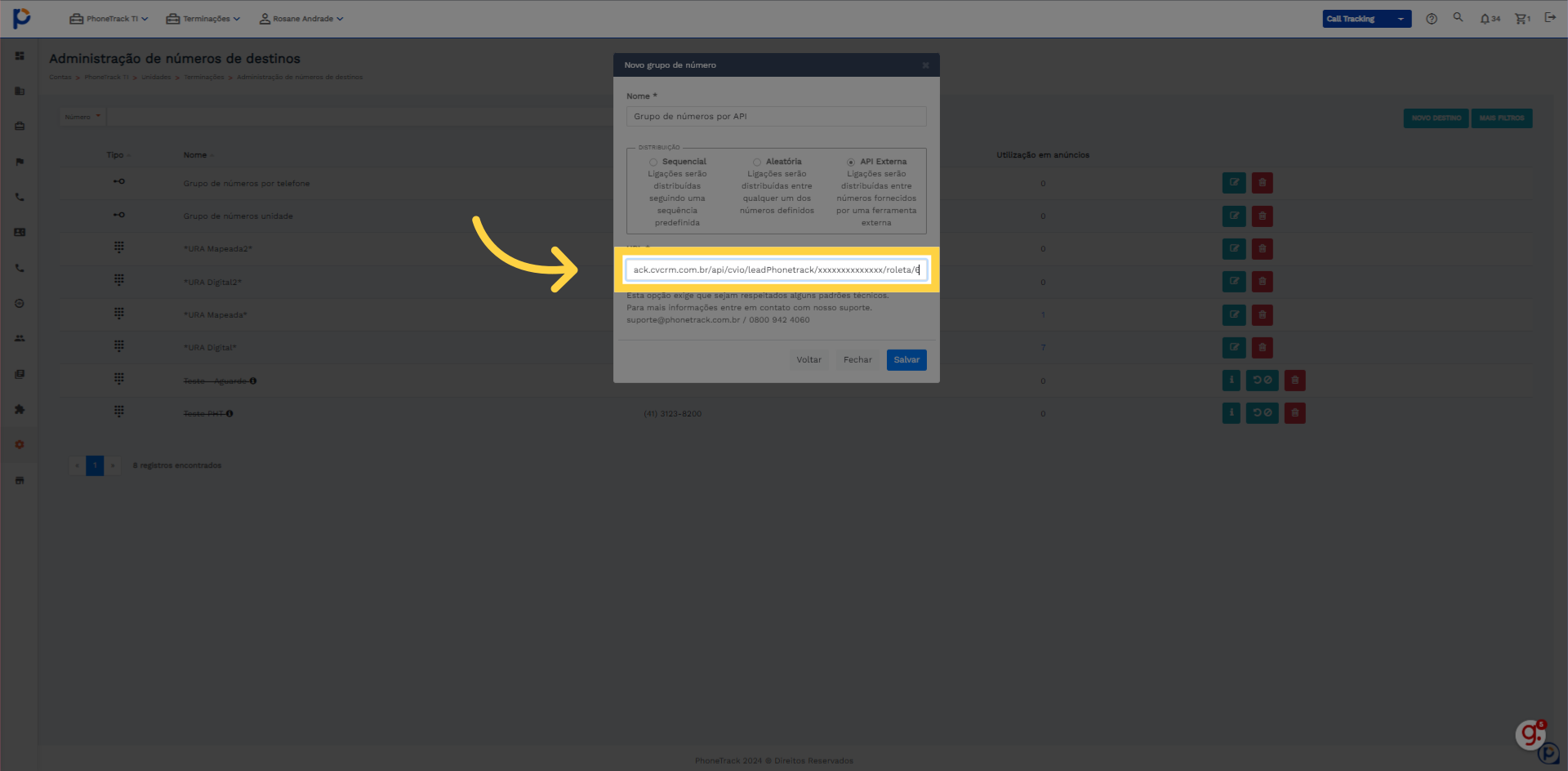Open the notifications bell showing 34

pyautogui.click(x=1490, y=19)
